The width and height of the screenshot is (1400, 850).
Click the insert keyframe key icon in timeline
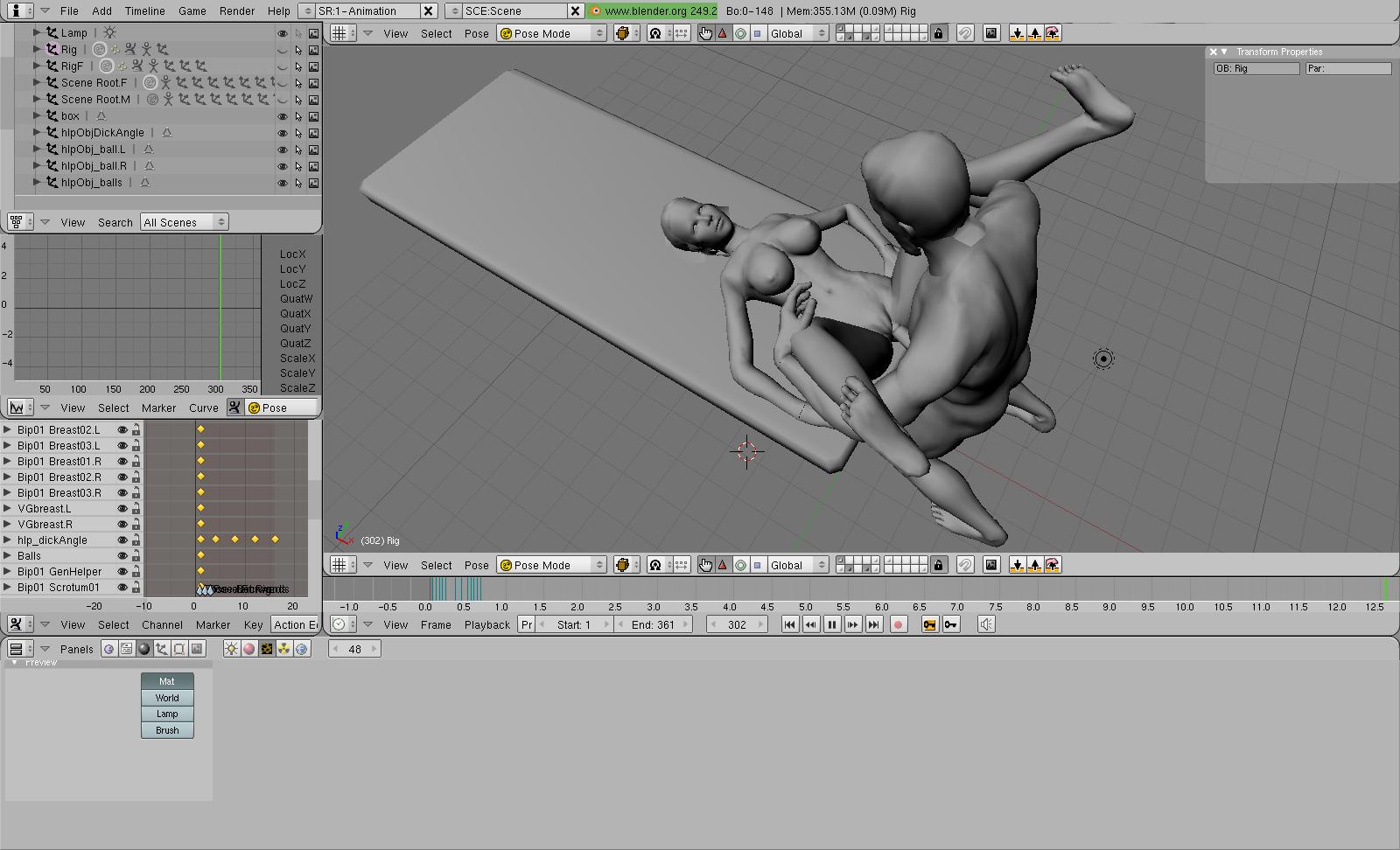coord(929,624)
